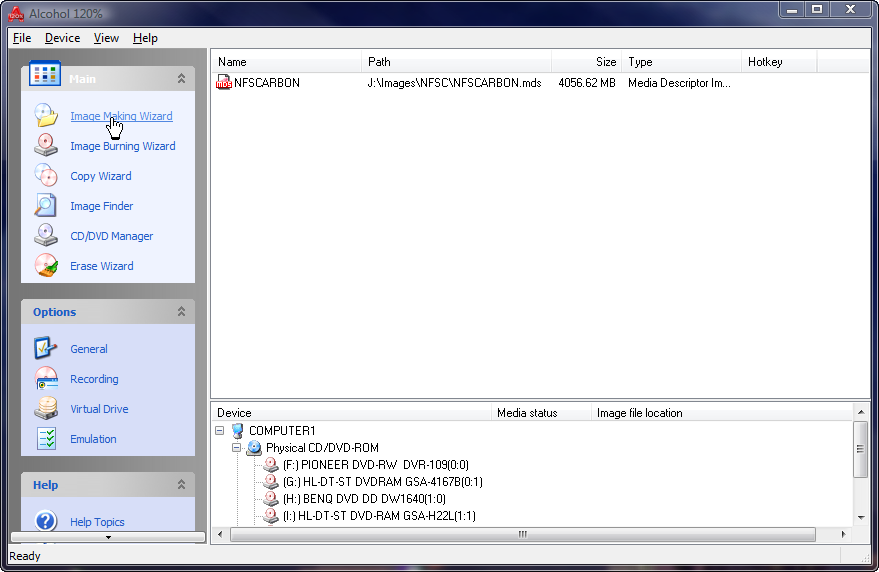Select the COMPUTER1 tree label
The image size is (879, 572).
click(282, 431)
